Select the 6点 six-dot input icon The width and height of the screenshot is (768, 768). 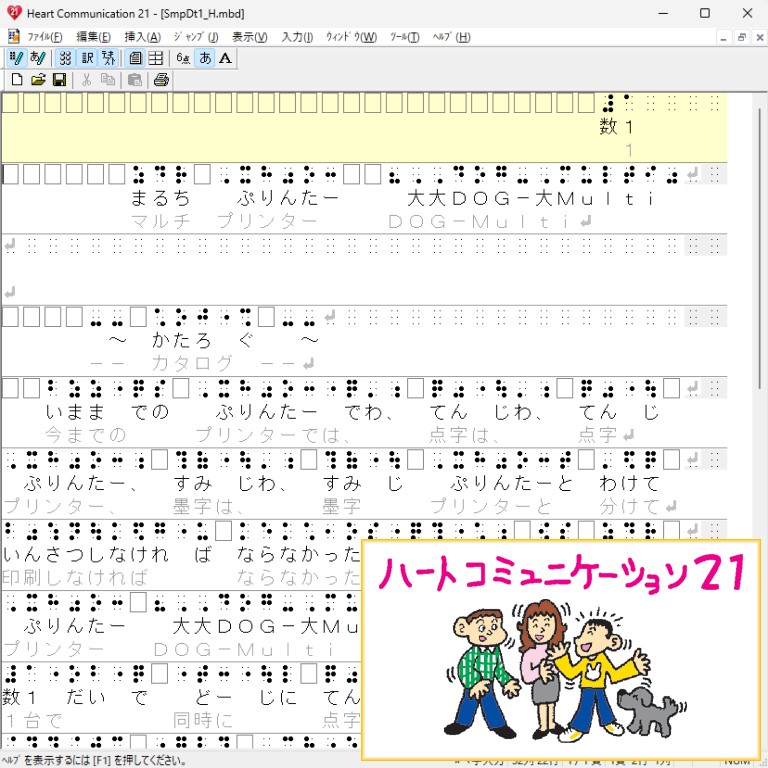[x=183, y=58]
